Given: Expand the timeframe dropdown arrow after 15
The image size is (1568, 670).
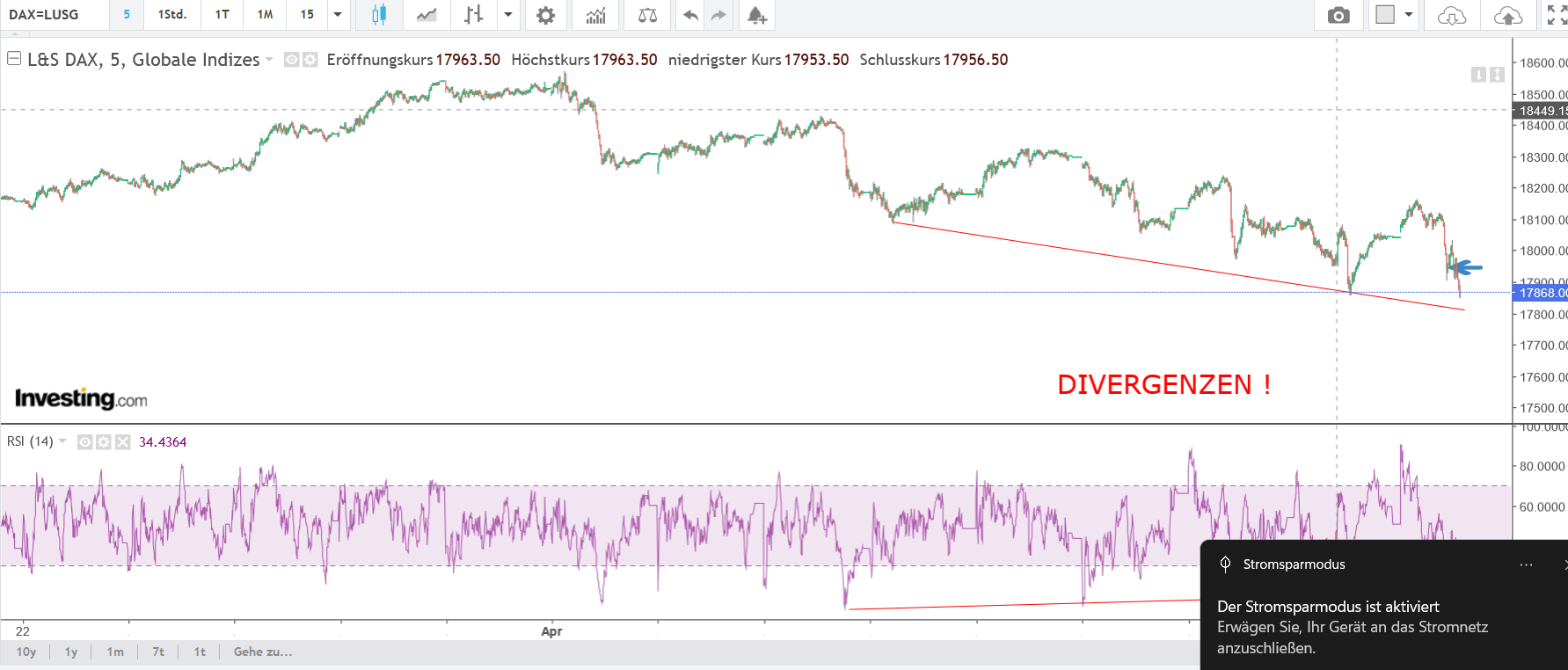Looking at the screenshot, I should click(x=338, y=15).
